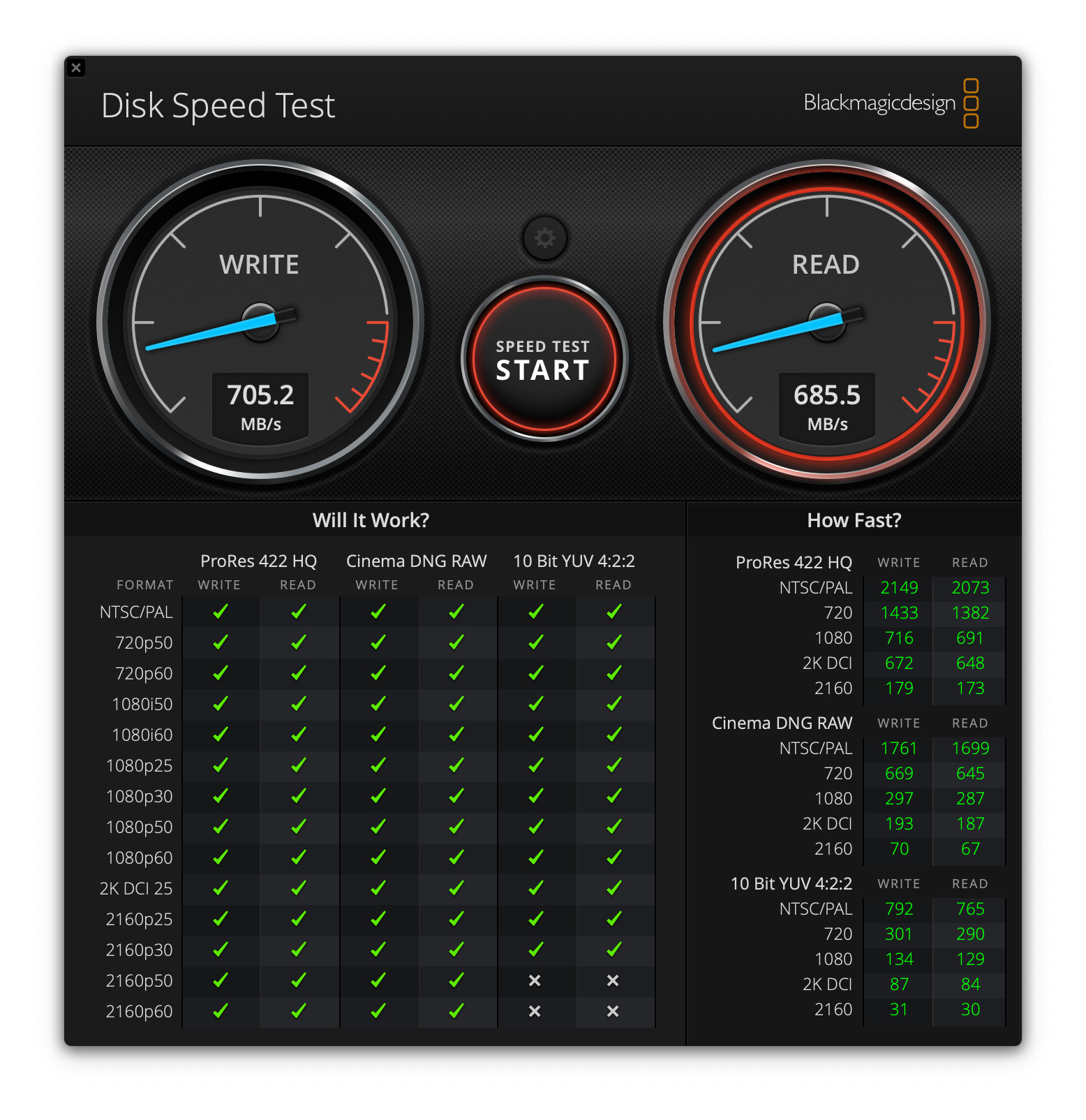Click 2160p50 Cinema DNG RAW write checkmark

pyautogui.click(x=378, y=980)
